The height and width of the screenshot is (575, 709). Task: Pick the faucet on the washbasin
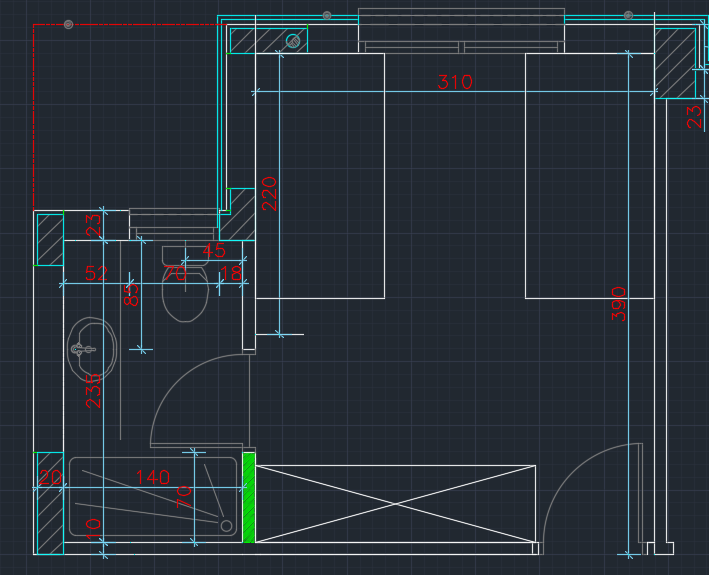point(83,349)
